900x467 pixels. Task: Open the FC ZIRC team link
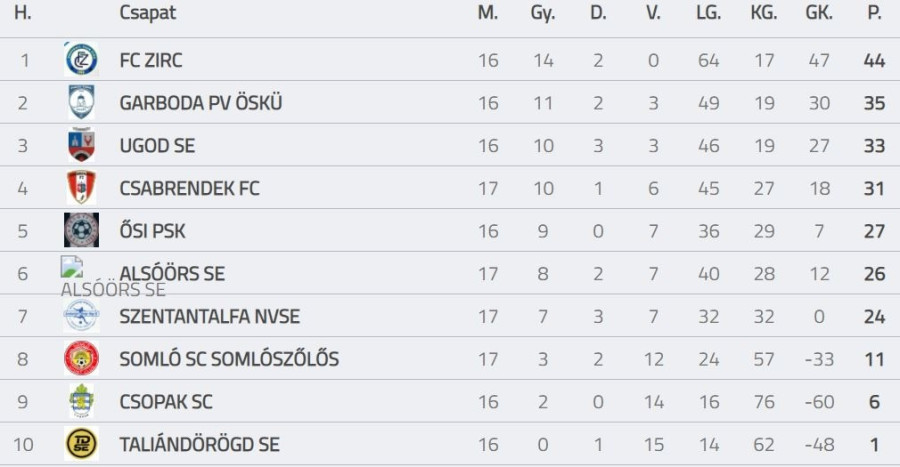[151, 61]
